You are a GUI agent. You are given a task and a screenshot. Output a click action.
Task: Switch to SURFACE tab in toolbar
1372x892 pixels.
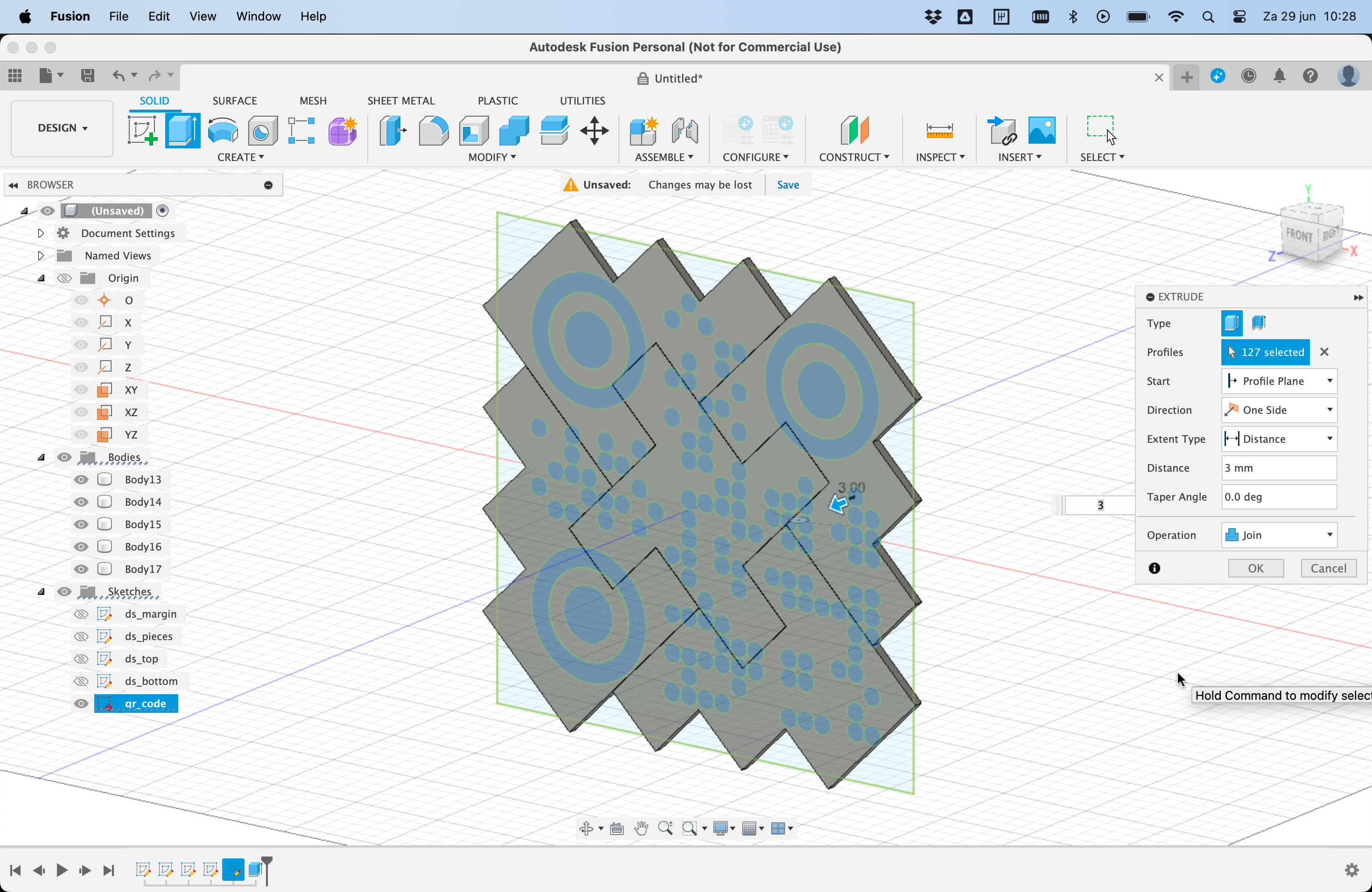pos(234,100)
